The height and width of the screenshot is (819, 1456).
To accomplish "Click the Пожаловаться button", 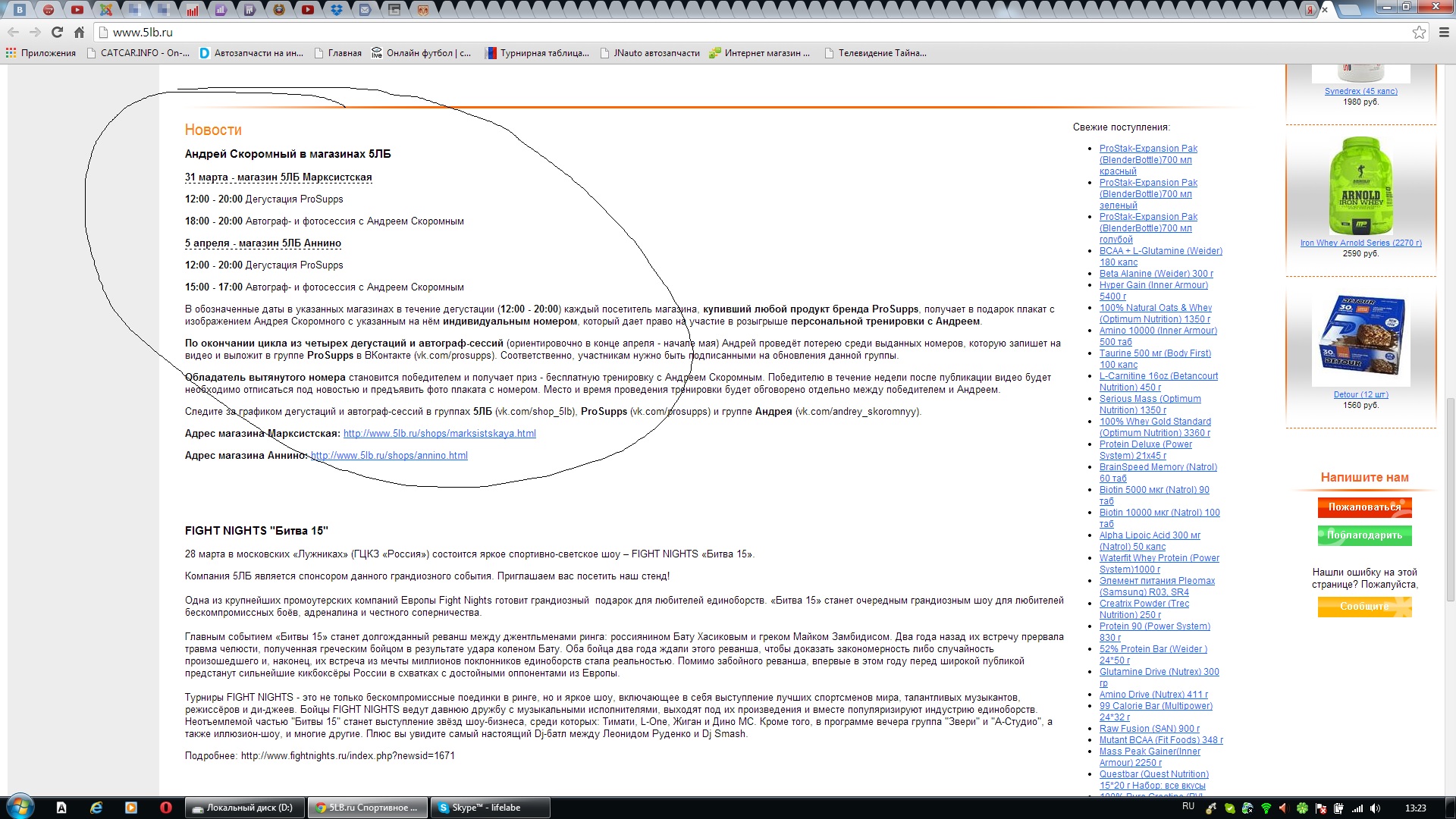I will [x=1364, y=507].
